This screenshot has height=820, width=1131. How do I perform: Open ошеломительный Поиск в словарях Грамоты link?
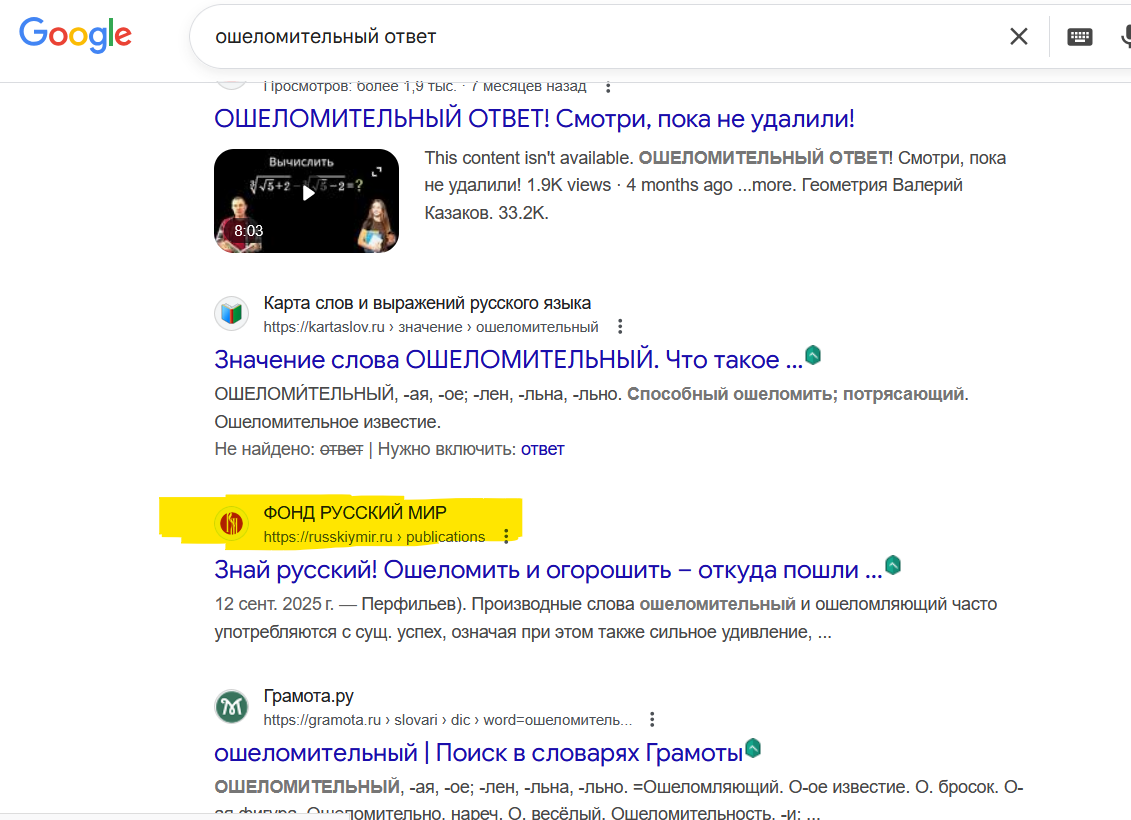tap(478, 753)
